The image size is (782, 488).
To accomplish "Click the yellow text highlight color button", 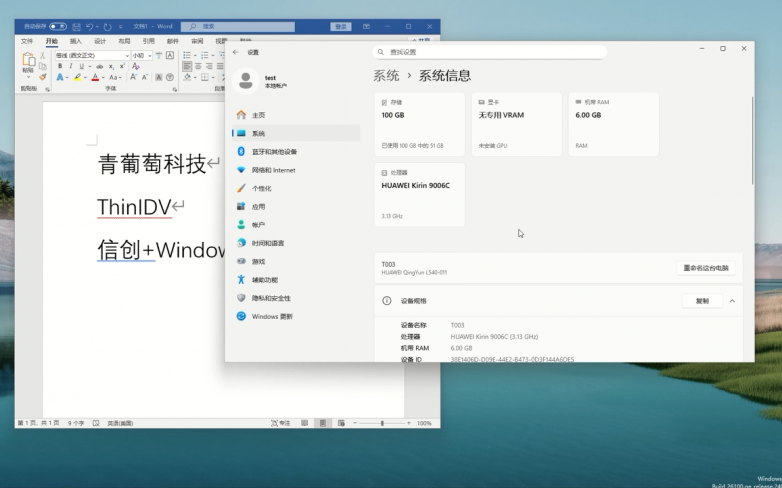I will [77, 77].
